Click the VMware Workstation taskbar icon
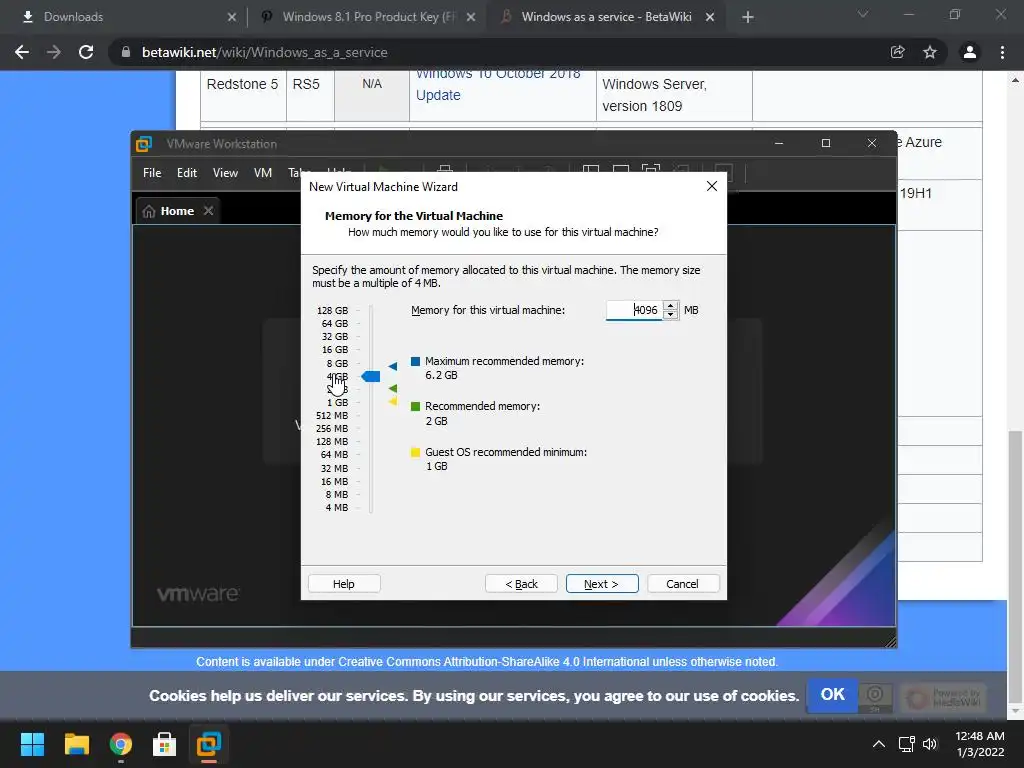Screen dimensions: 1024x768 click(209, 744)
